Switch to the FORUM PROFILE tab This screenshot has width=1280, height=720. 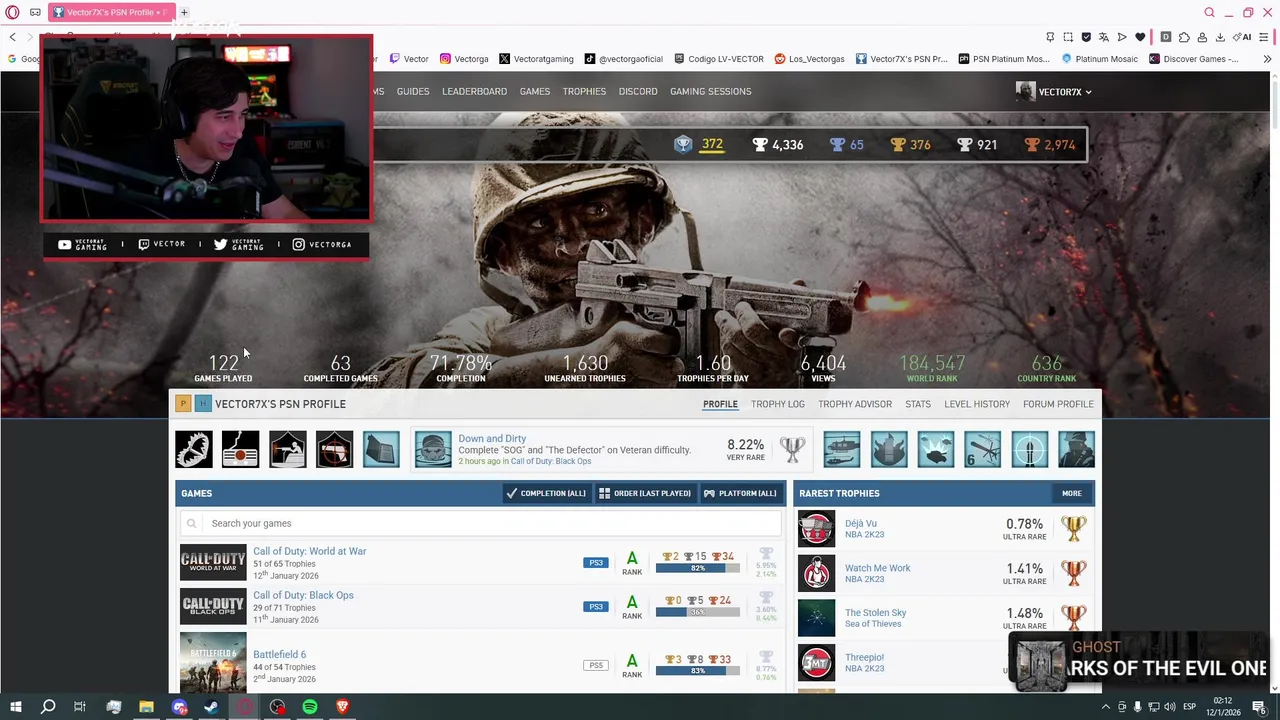(1058, 404)
